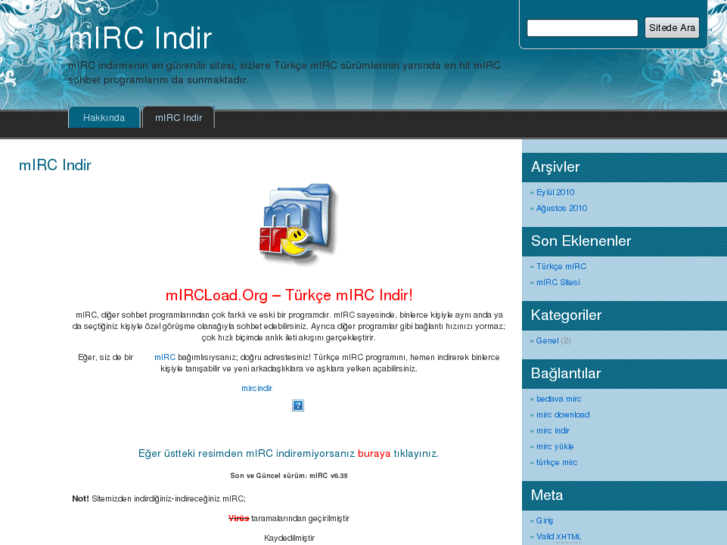Screen dimensions: 727x545
Task: Click the red buraya download link
Action: pyautogui.click(x=374, y=453)
